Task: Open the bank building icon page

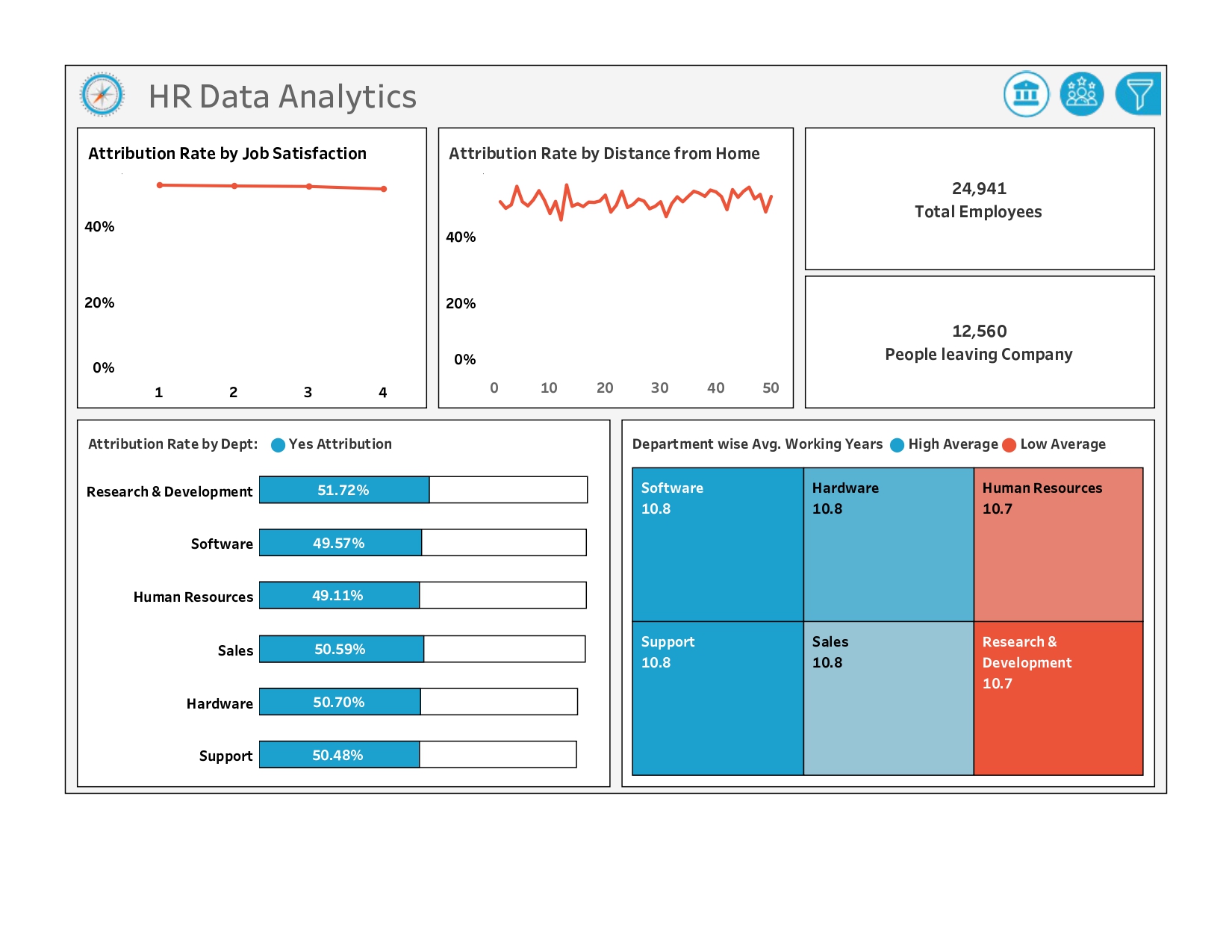Action: pos(1026,94)
